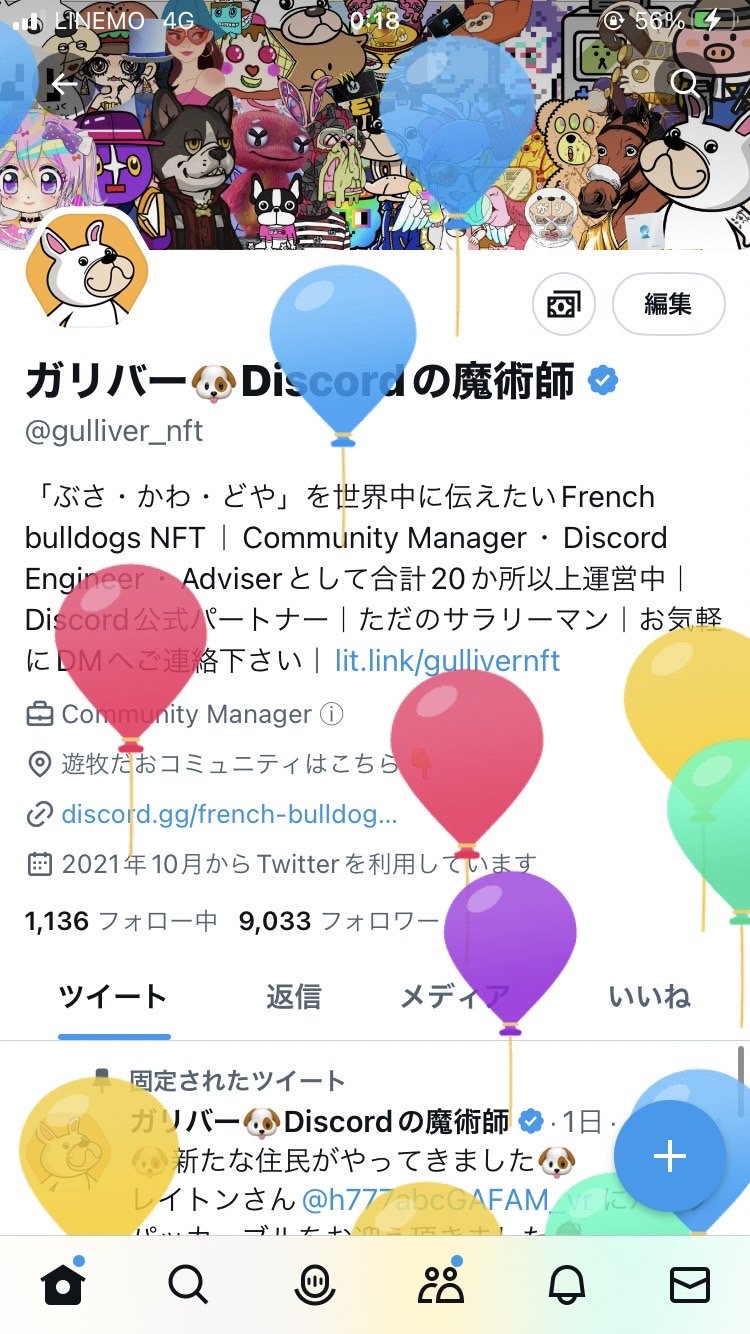
Task: Open the notifications bell icon
Action: pyautogui.click(x=565, y=1285)
